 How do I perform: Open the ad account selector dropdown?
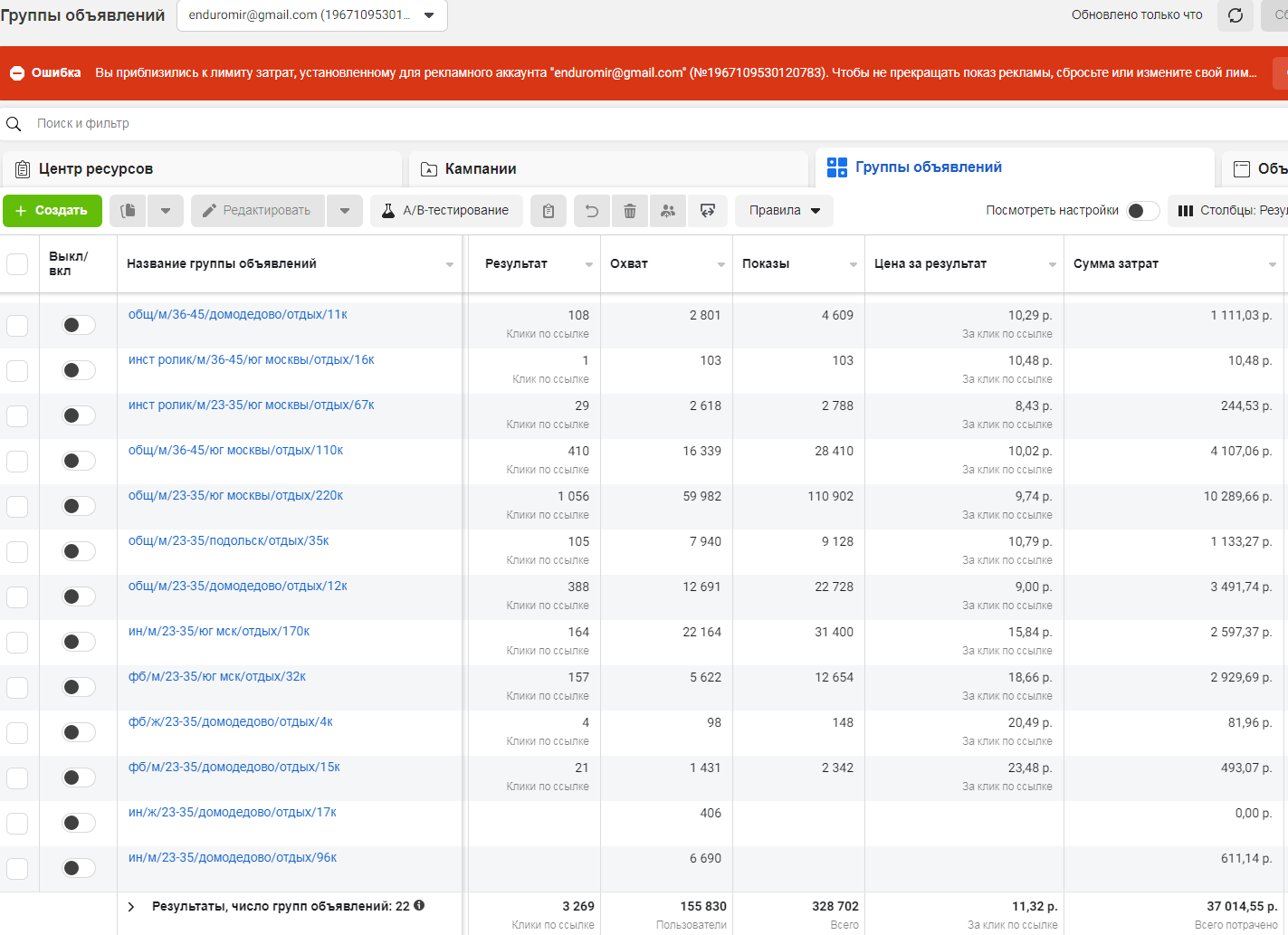tap(311, 15)
